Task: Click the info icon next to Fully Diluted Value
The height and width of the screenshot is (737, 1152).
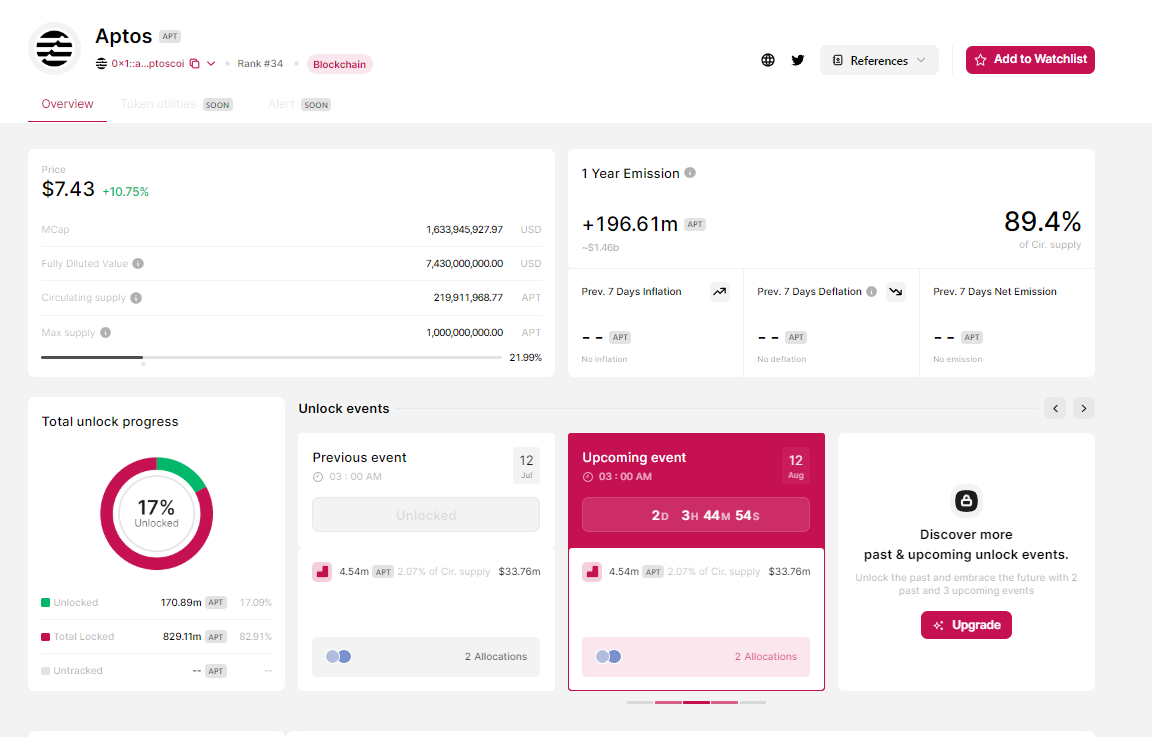Action: tap(138, 264)
